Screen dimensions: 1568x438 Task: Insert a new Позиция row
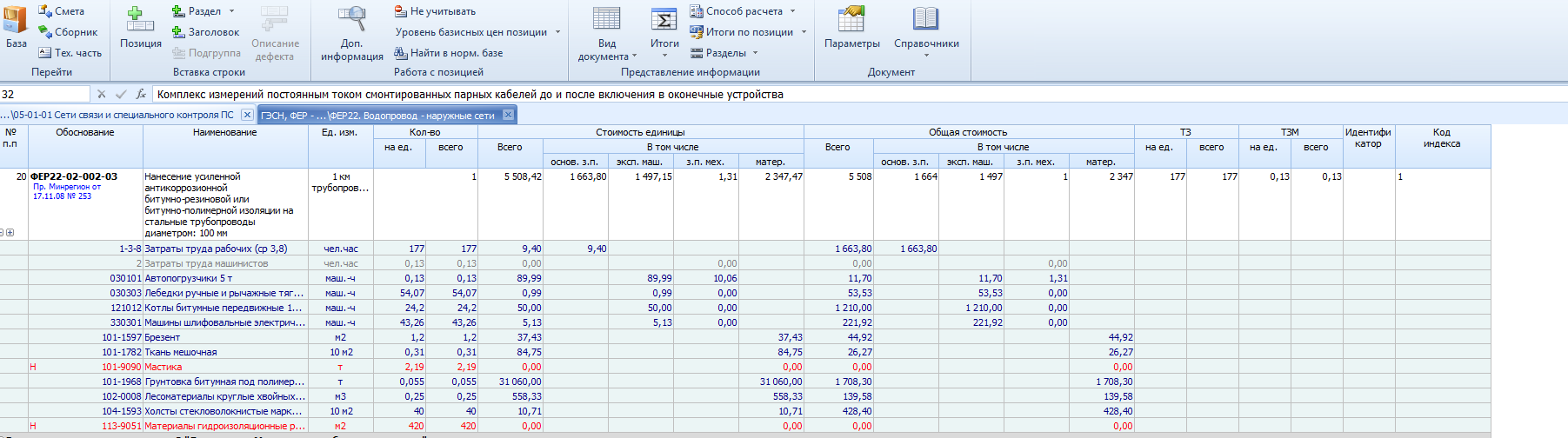point(140,28)
